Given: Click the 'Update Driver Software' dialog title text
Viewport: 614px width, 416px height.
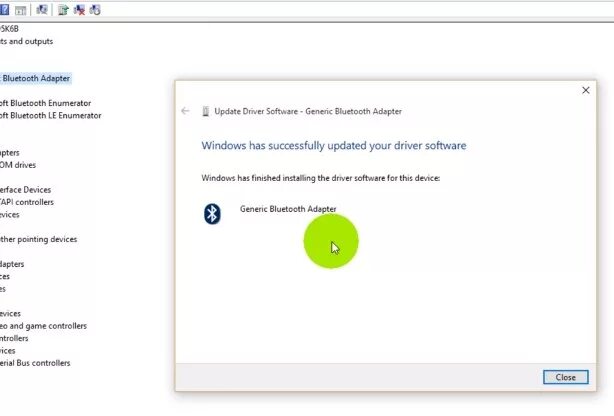Looking at the screenshot, I should (308, 111).
